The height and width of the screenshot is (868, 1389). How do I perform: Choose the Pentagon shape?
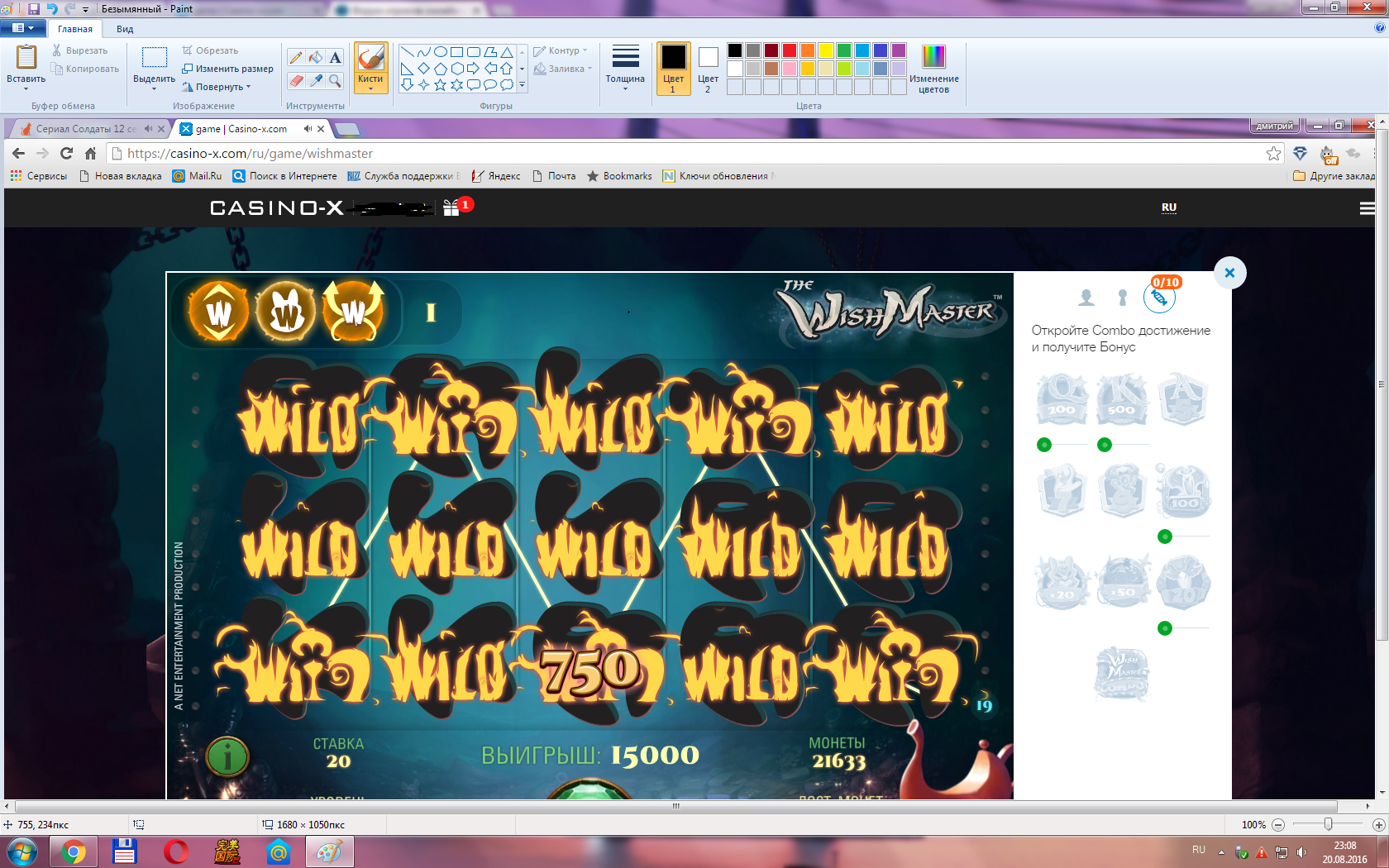click(440, 69)
